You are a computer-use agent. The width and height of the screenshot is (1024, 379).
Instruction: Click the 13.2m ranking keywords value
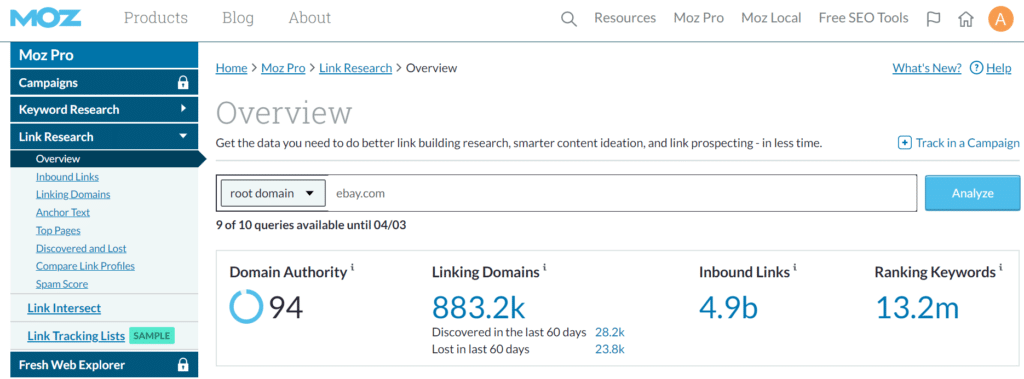(917, 308)
